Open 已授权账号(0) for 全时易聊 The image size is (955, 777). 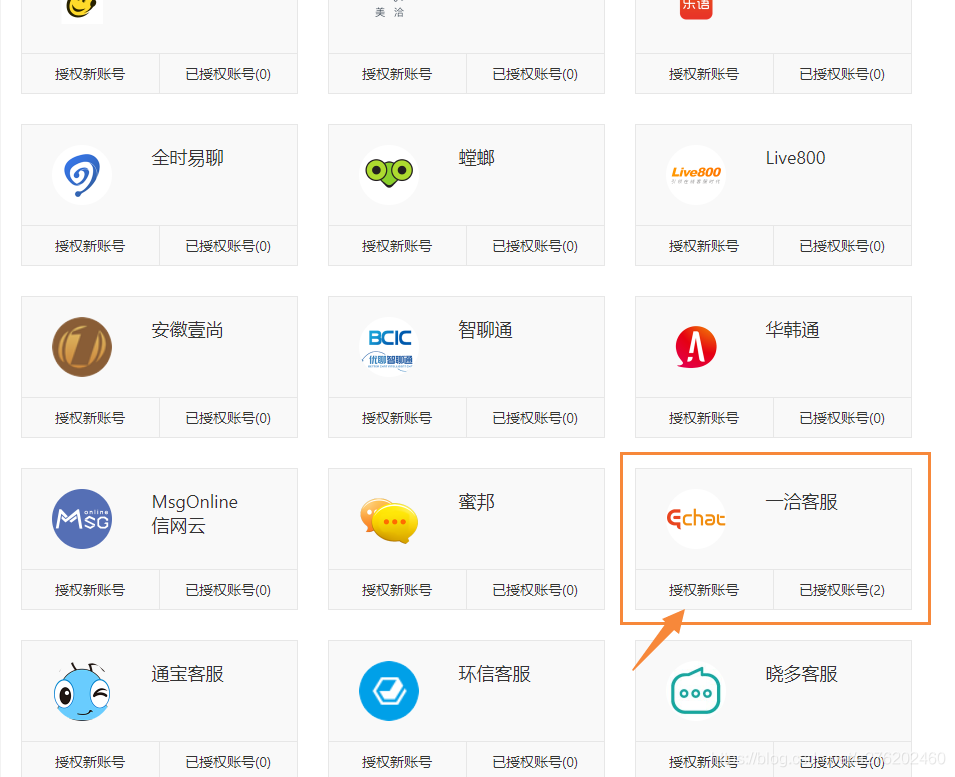[x=228, y=246]
